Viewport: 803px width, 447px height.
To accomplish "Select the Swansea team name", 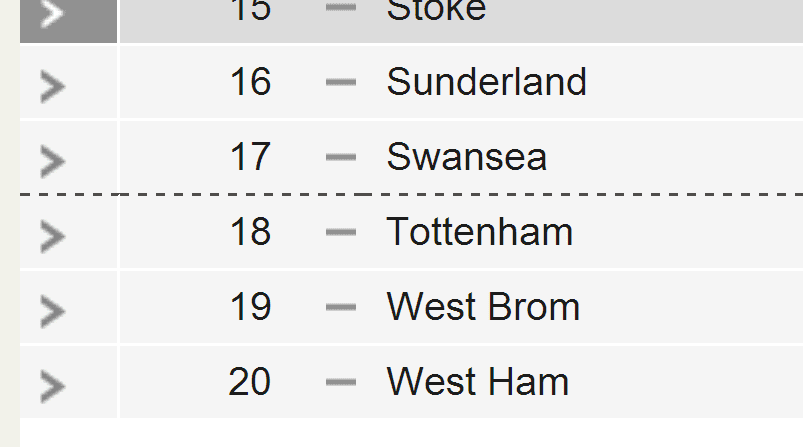I will point(466,157).
